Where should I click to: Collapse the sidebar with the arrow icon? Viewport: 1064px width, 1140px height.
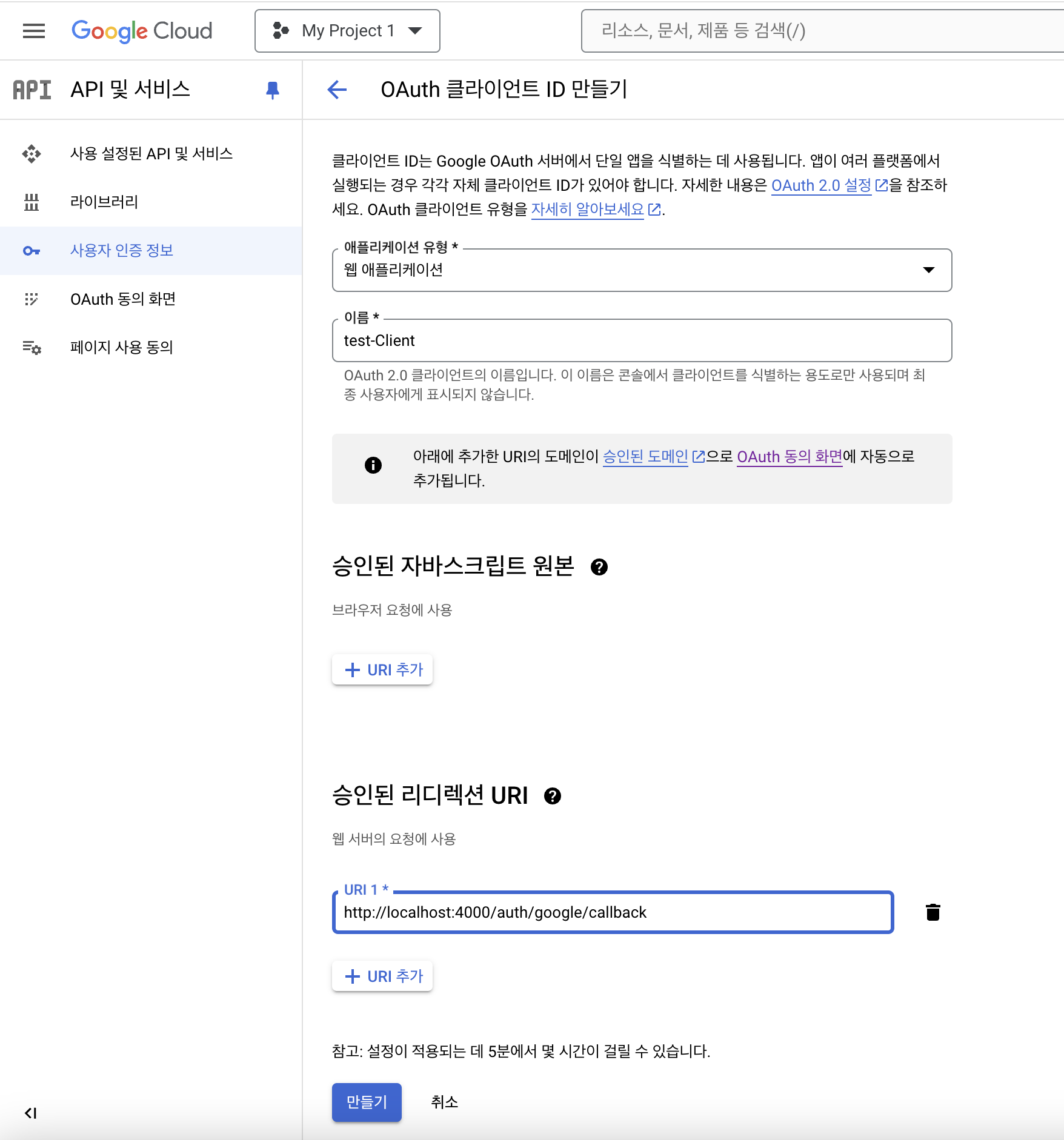pos(30,1113)
